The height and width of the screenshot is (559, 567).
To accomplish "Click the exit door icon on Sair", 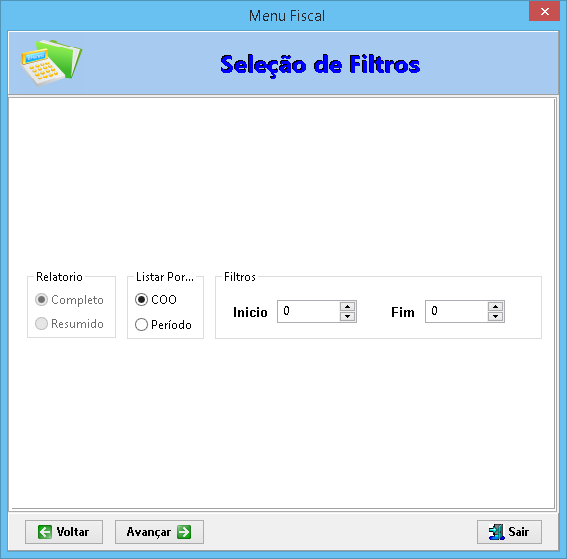I will tap(496, 532).
